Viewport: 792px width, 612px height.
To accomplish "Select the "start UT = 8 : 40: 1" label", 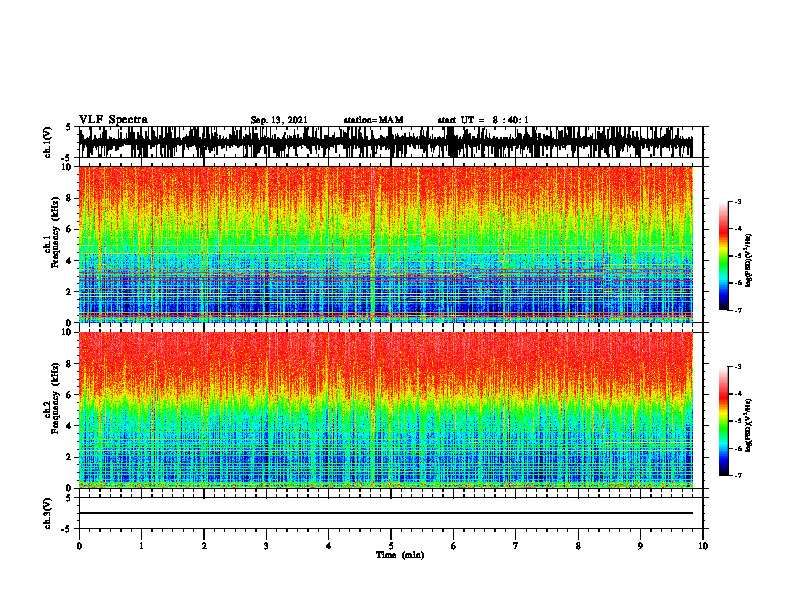I will coord(483,120).
